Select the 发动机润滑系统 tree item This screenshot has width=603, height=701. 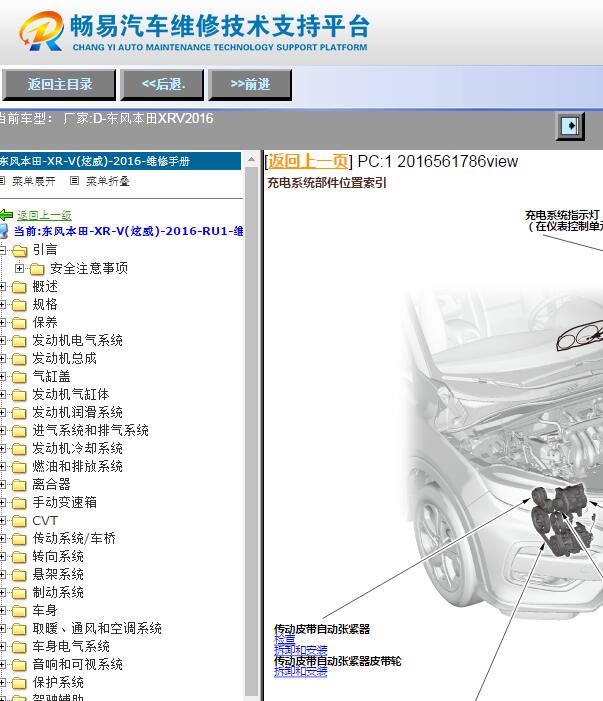coord(77,412)
